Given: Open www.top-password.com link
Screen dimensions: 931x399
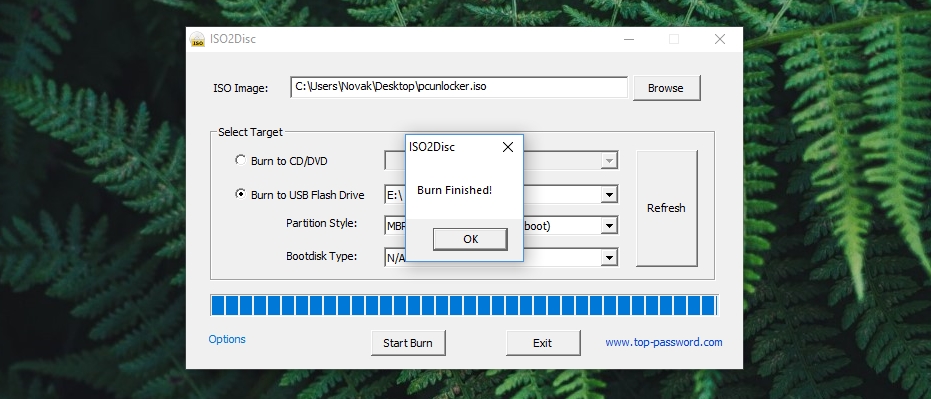Looking at the screenshot, I should pos(664,342).
